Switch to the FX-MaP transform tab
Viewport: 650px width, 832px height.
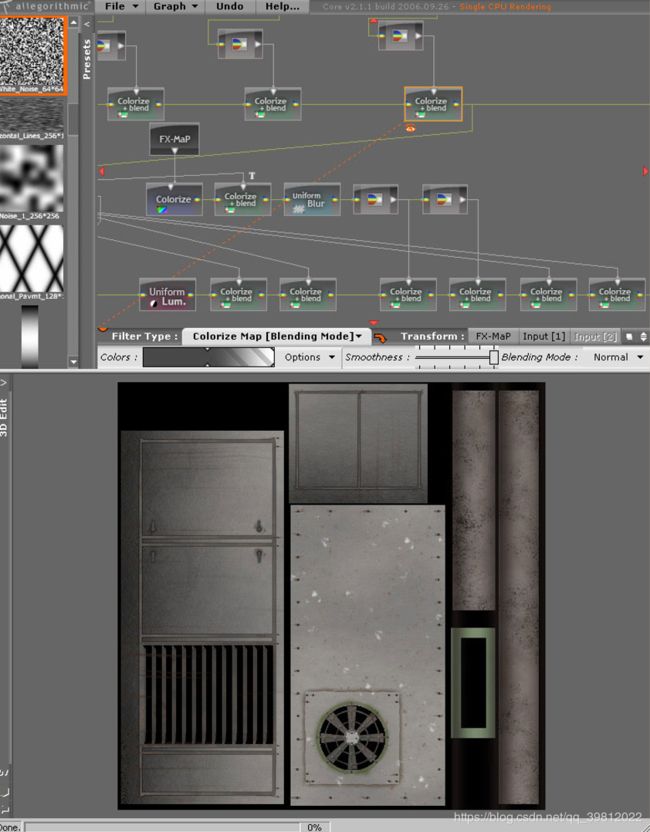(493, 336)
